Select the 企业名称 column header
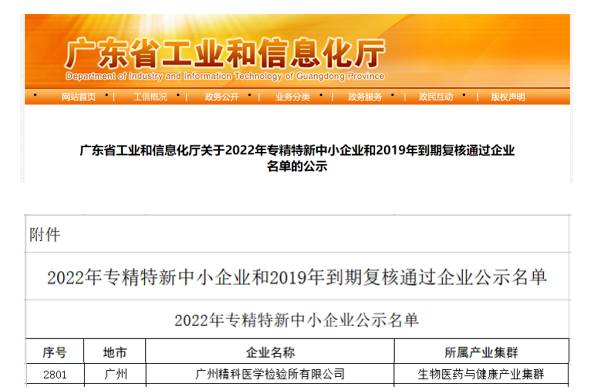 coord(270,352)
